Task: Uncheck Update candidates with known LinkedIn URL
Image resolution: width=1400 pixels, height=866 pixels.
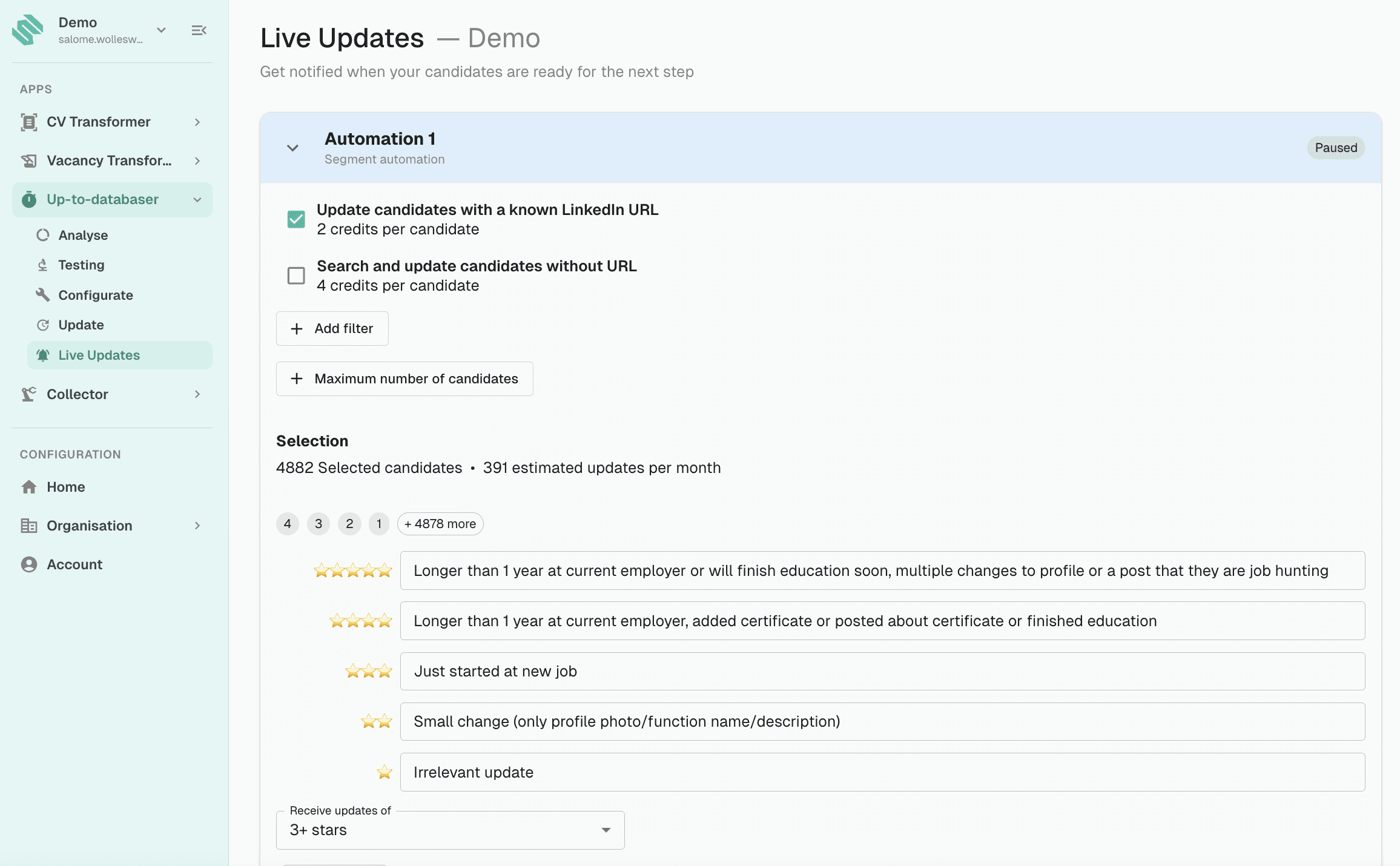Action: tap(296, 219)
